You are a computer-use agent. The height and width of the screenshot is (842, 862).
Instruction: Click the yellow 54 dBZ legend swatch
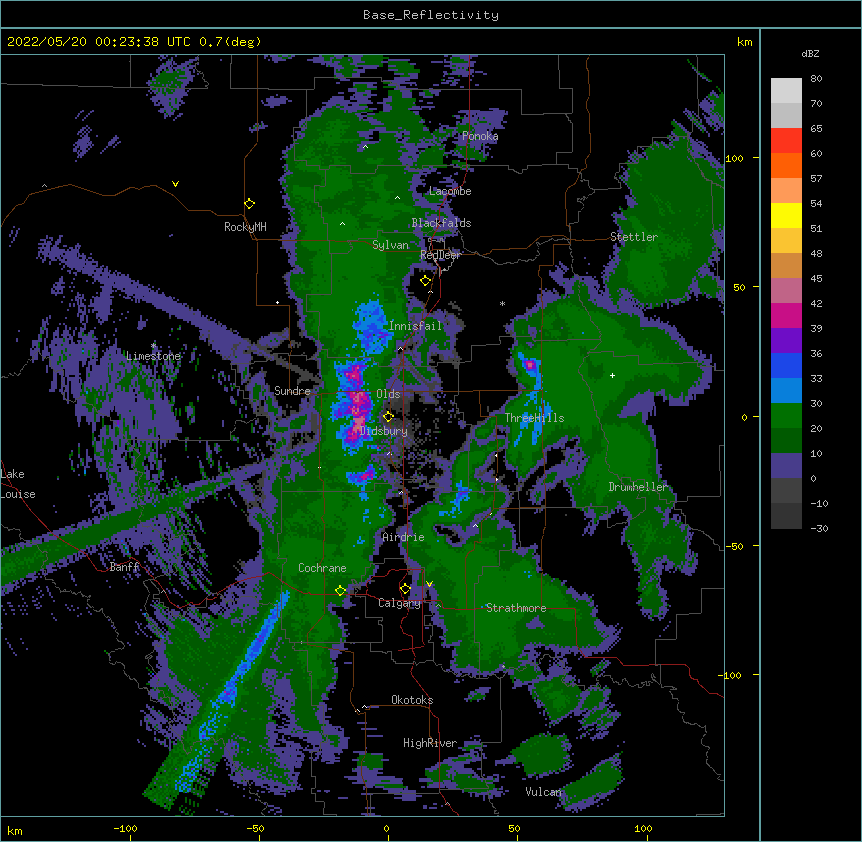point(786,215)
